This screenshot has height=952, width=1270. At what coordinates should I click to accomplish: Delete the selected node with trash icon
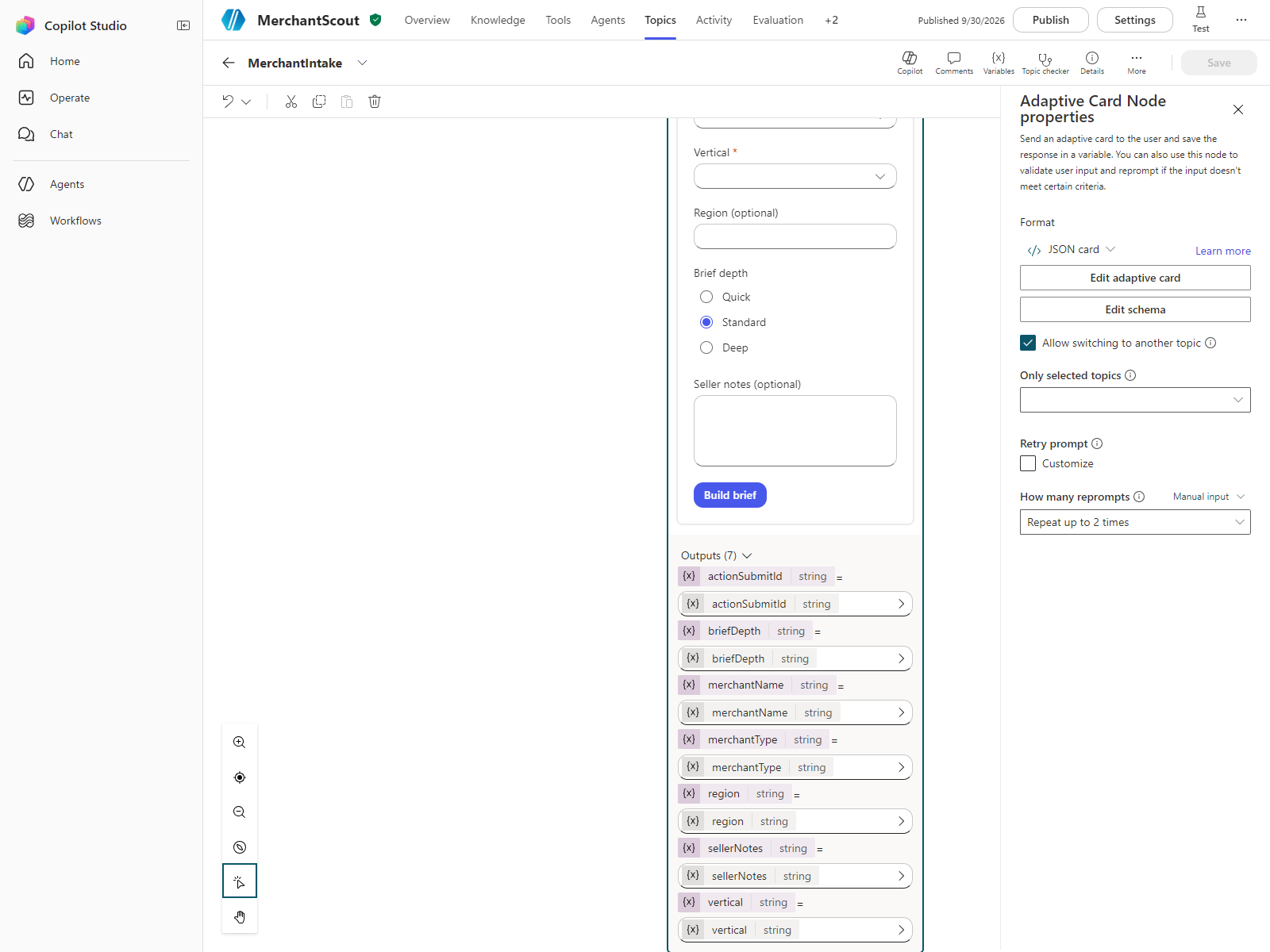pos(375,102)
